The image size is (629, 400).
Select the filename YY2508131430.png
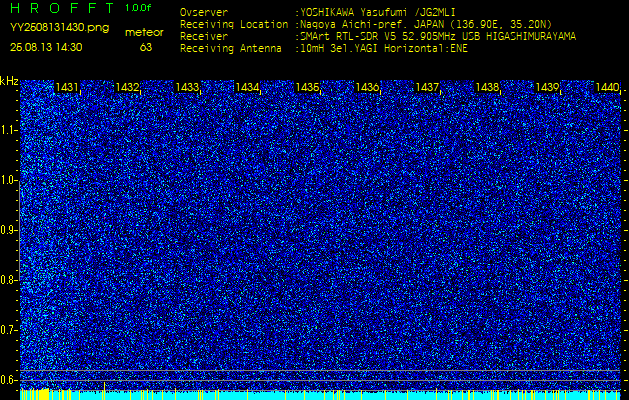[59, 28]
